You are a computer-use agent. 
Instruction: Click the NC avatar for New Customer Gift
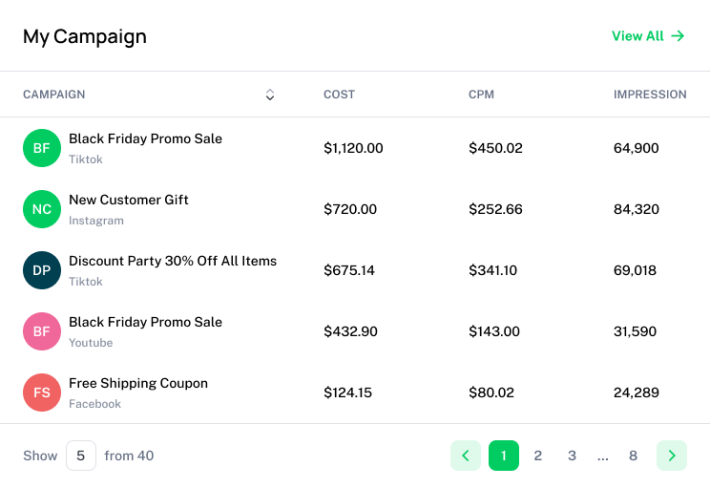(x=42, y=209)
